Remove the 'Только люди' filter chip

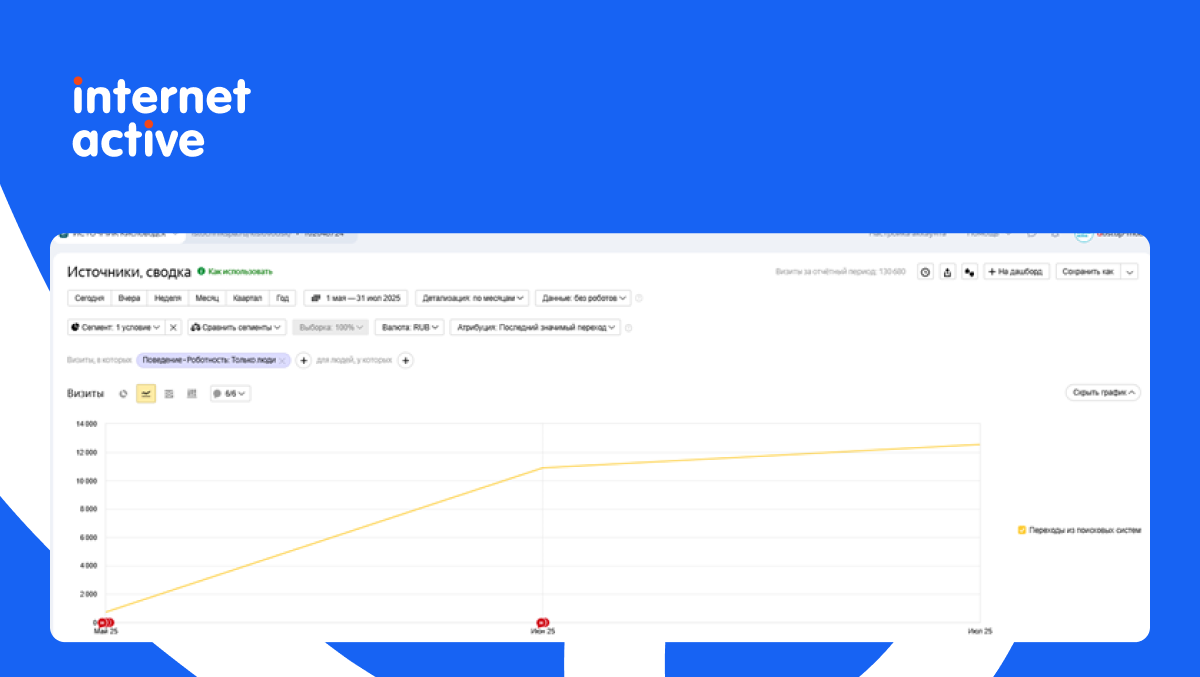282,360
